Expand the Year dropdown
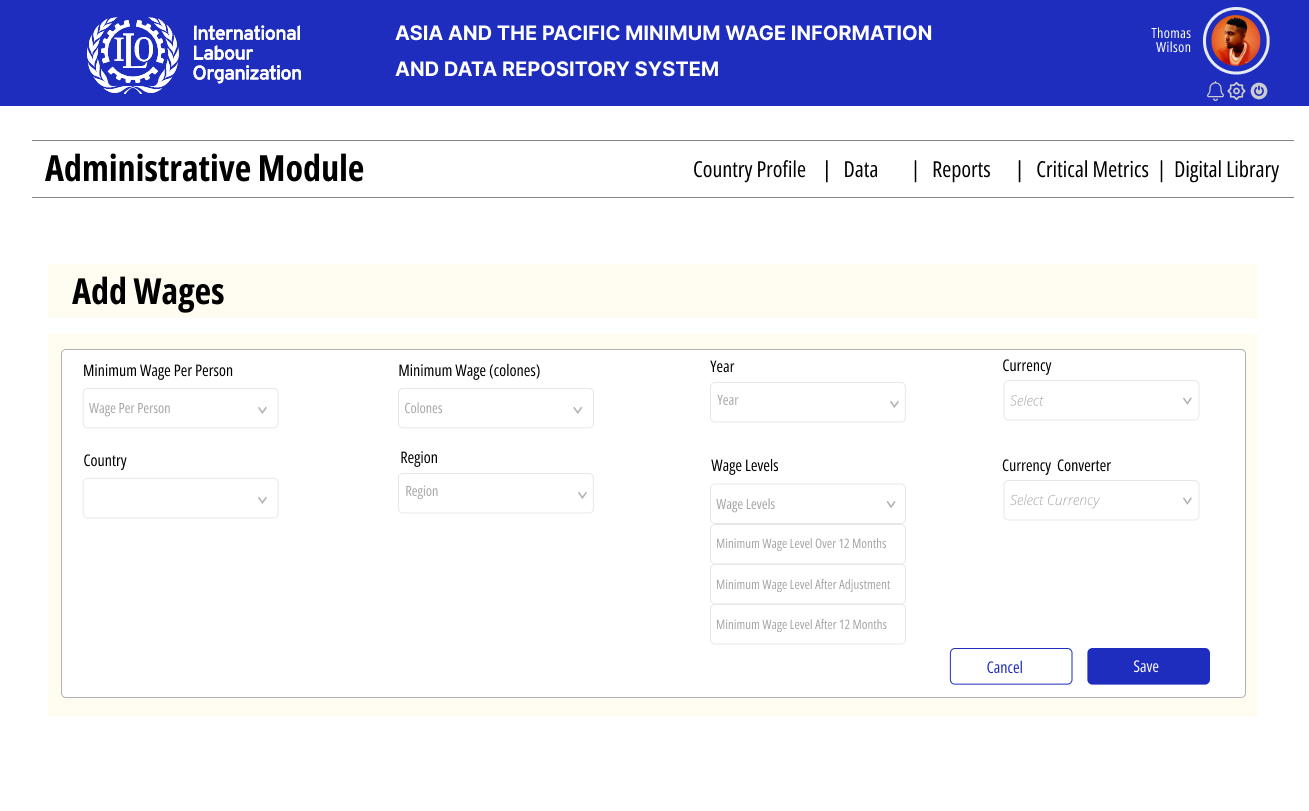Screen dimensions: 1309x811 pyautogui.click(x=807, y=402)
